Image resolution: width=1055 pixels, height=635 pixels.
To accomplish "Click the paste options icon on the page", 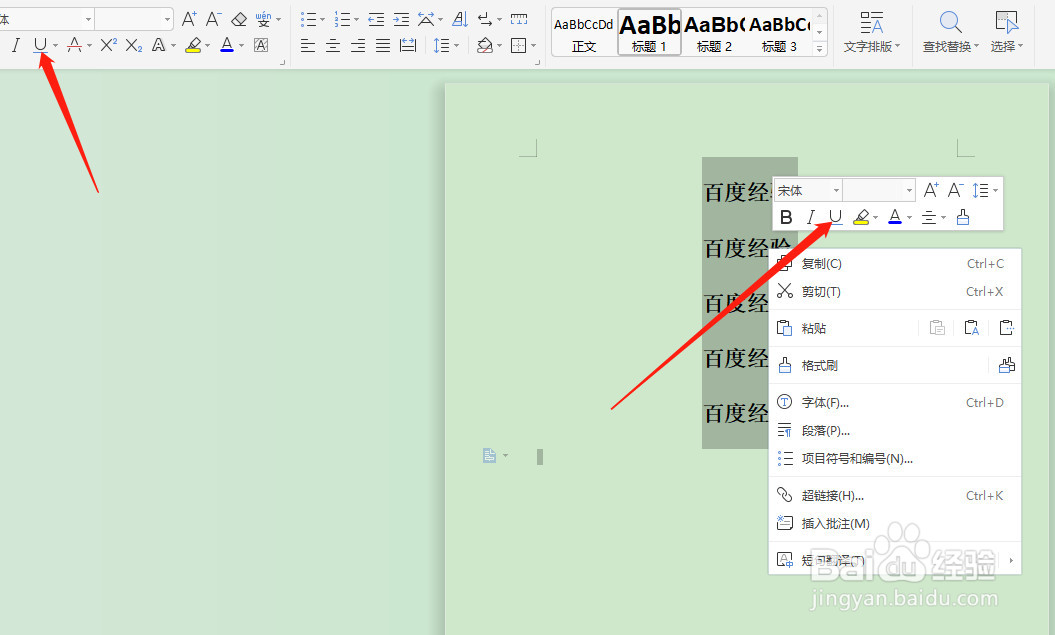I will 490,456.
